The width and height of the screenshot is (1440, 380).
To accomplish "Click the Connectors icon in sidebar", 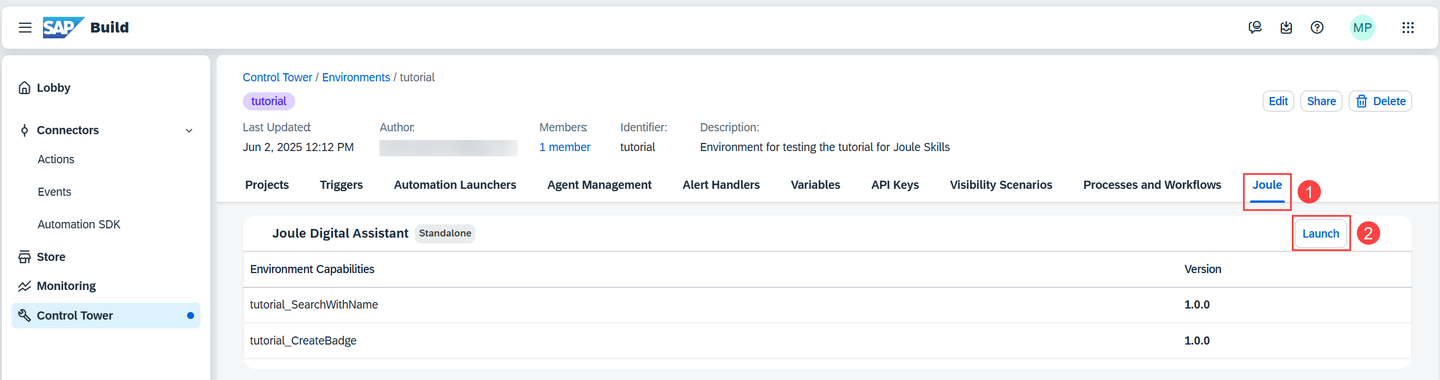I will pos(25,130).
